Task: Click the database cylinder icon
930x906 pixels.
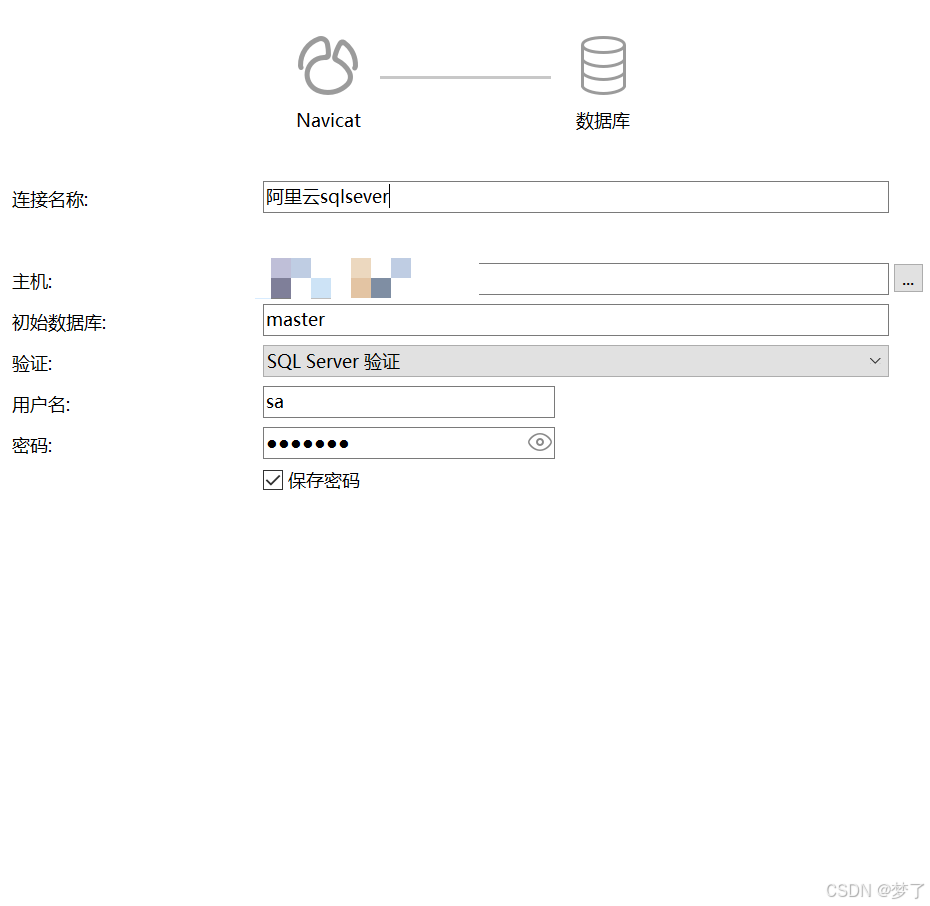Action: [603, 65]
